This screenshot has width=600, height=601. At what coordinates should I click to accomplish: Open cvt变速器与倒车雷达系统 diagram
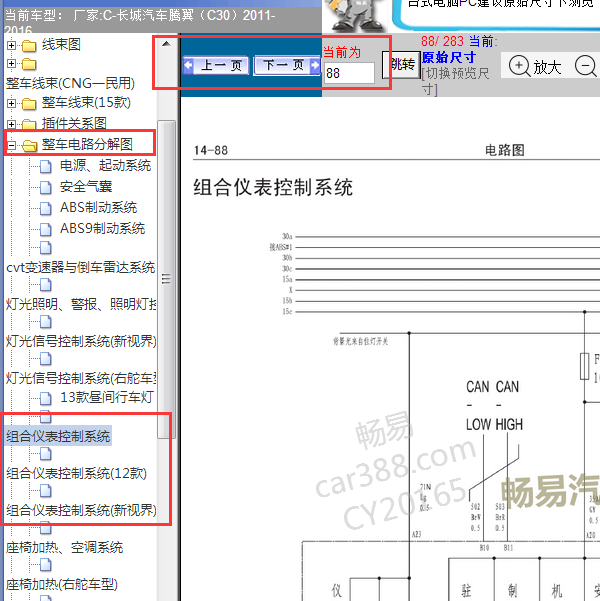click(81, 267)
